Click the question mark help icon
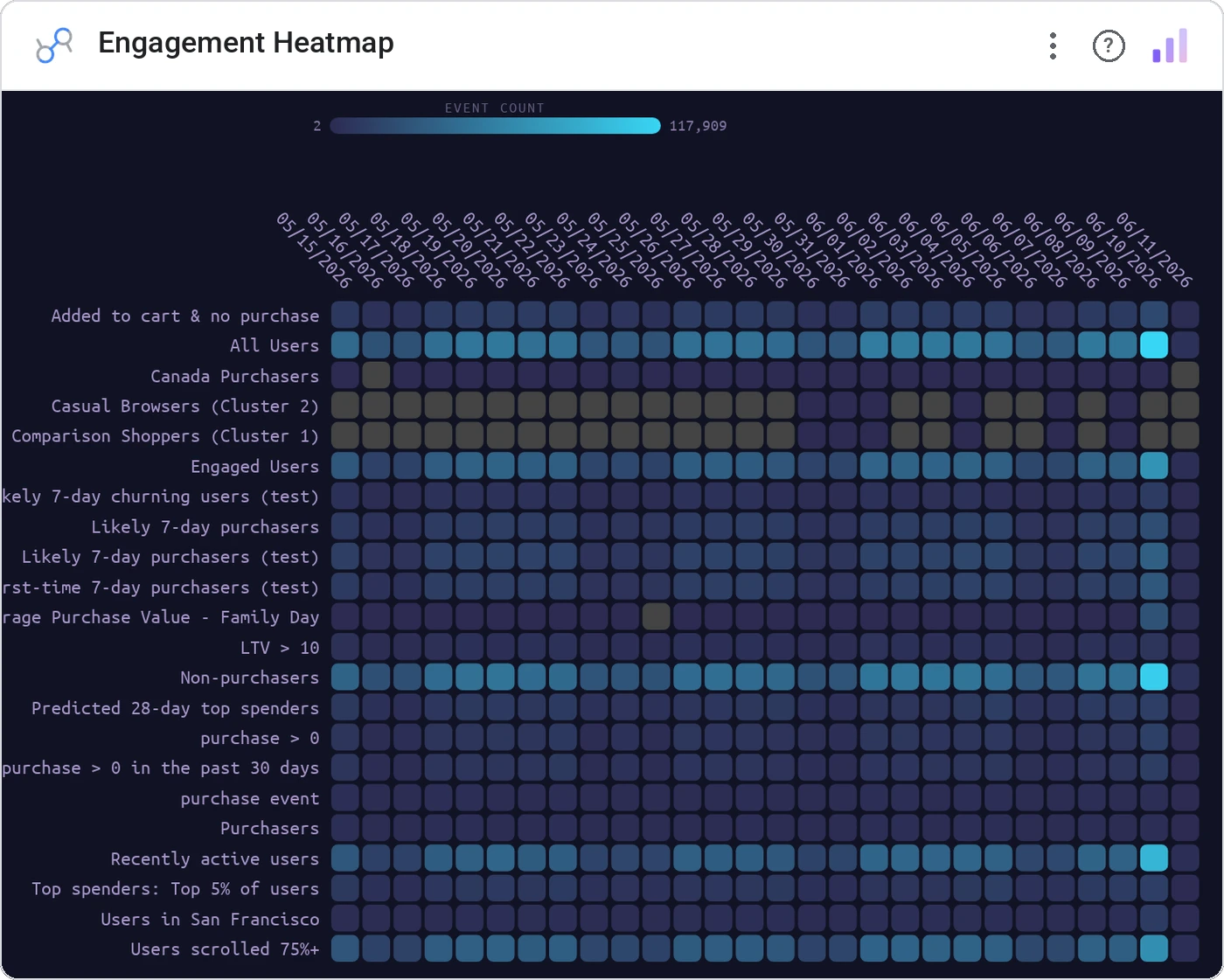This screenshot has width=1224, height=980. [x=1109, y=45]
